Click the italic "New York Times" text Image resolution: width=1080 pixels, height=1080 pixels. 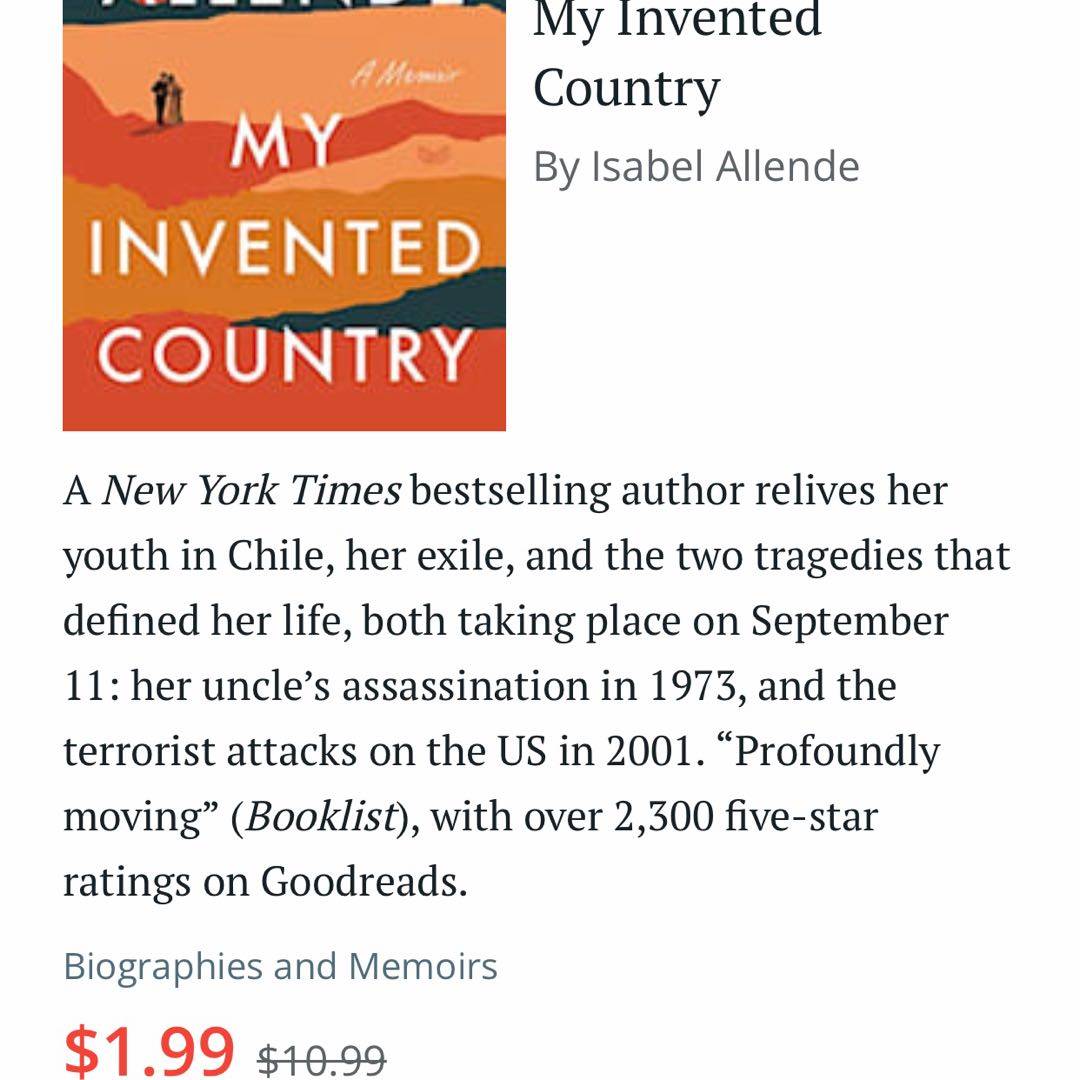tap(251, 491)
